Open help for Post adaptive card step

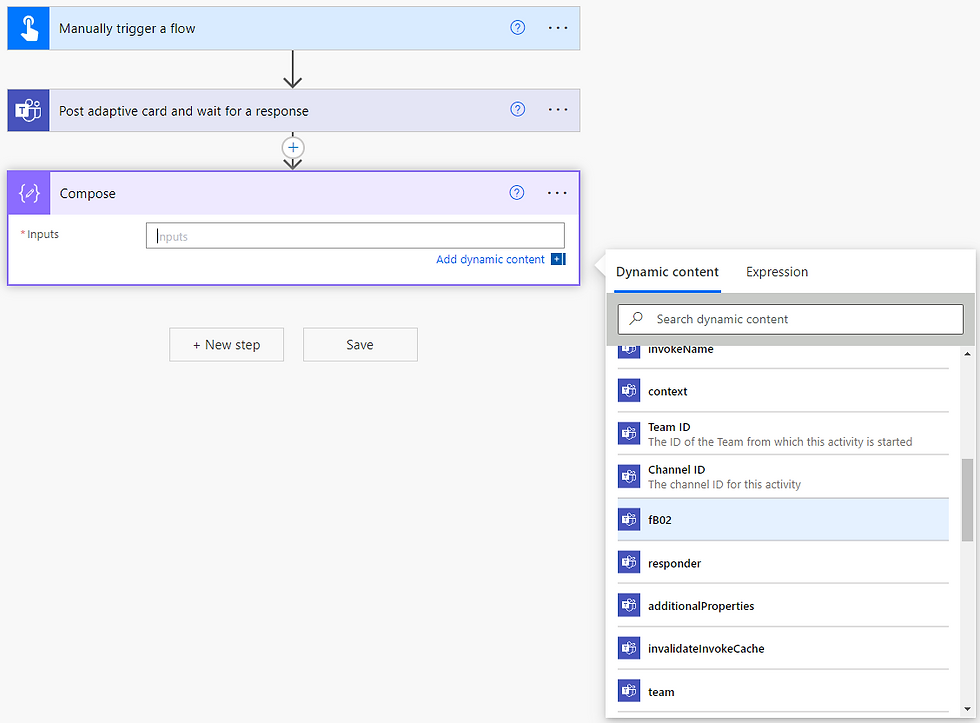pos(518,109)
